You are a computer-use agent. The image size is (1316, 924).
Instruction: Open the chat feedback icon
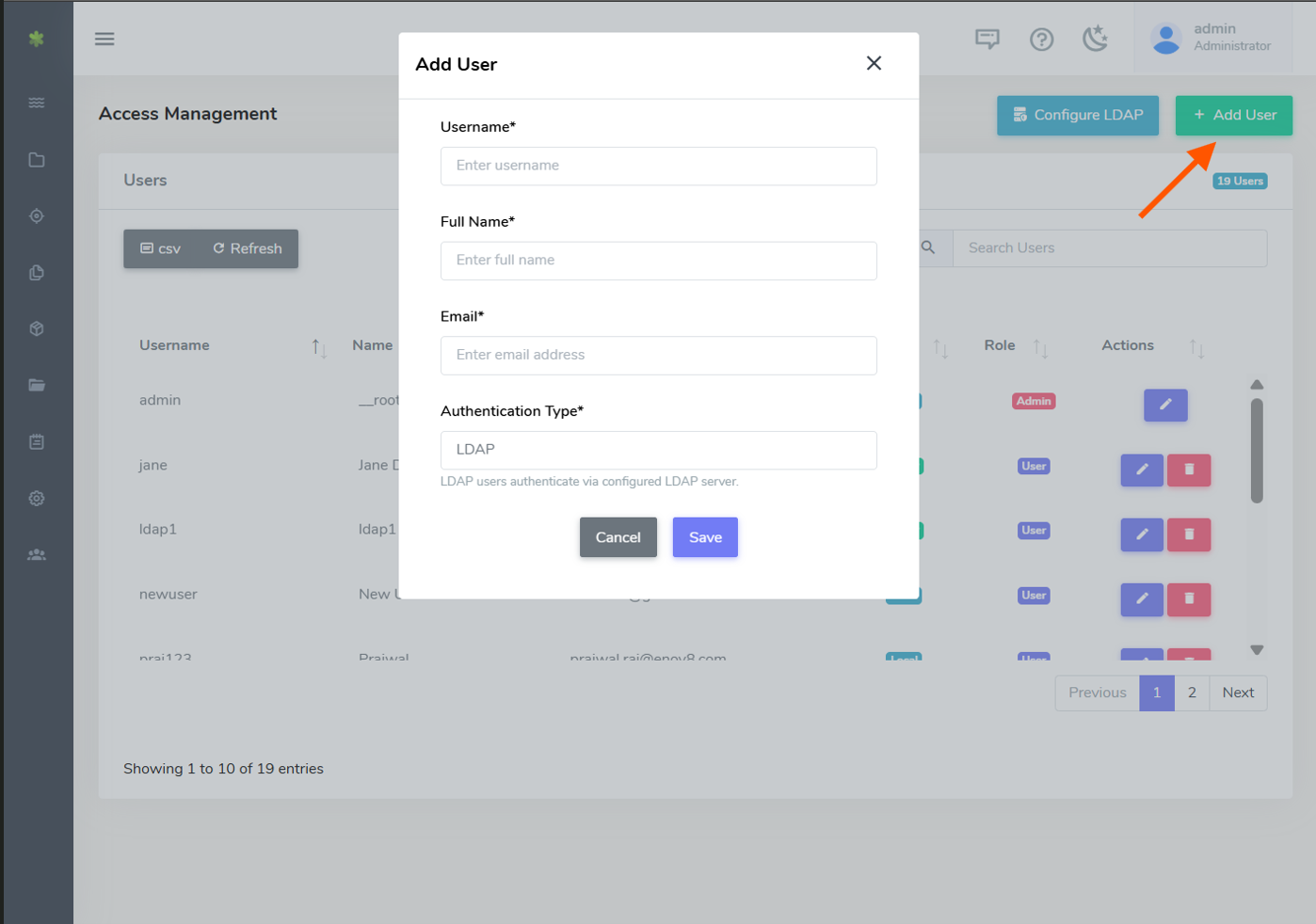(x=987, y=39)
